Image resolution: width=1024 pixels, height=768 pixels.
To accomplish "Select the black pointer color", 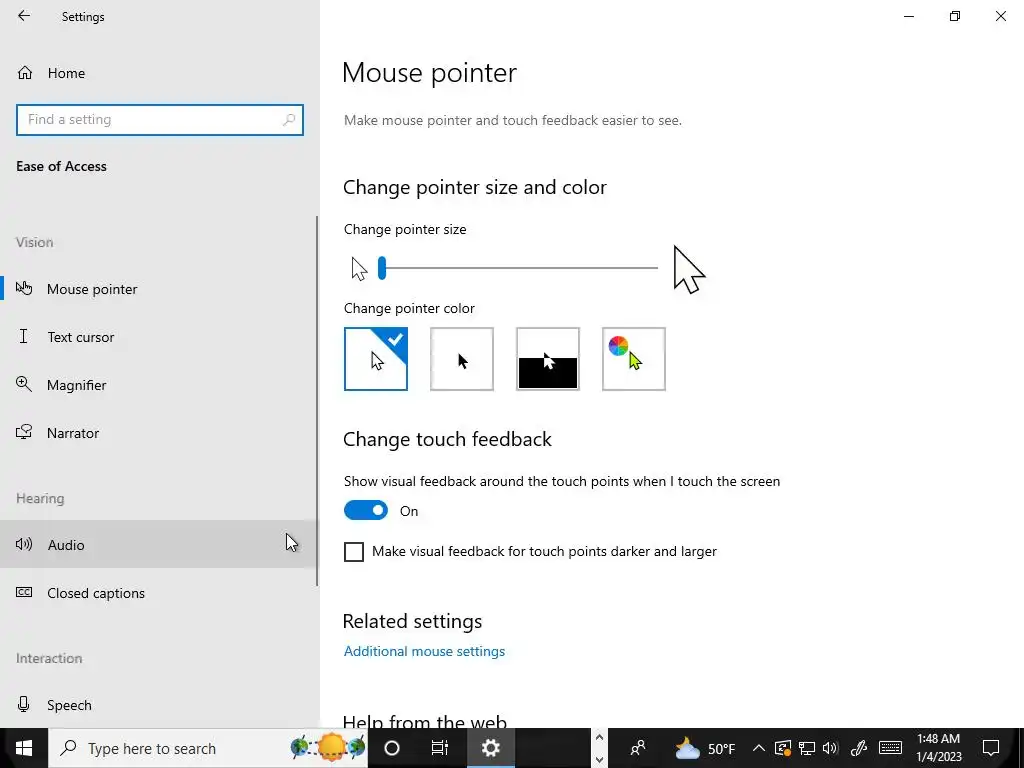I will (x=462, y=359).
